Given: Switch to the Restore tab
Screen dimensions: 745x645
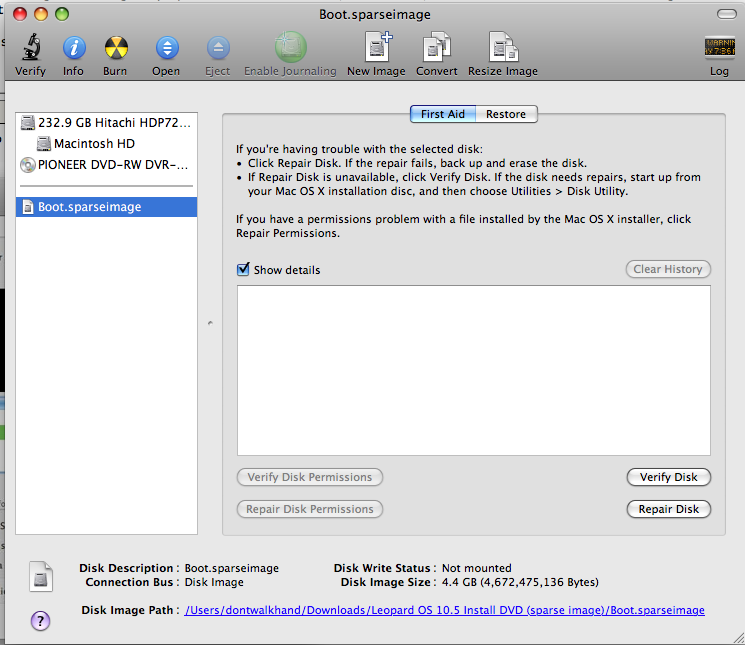Looking at the screenshot, I should tap(506, 114).
